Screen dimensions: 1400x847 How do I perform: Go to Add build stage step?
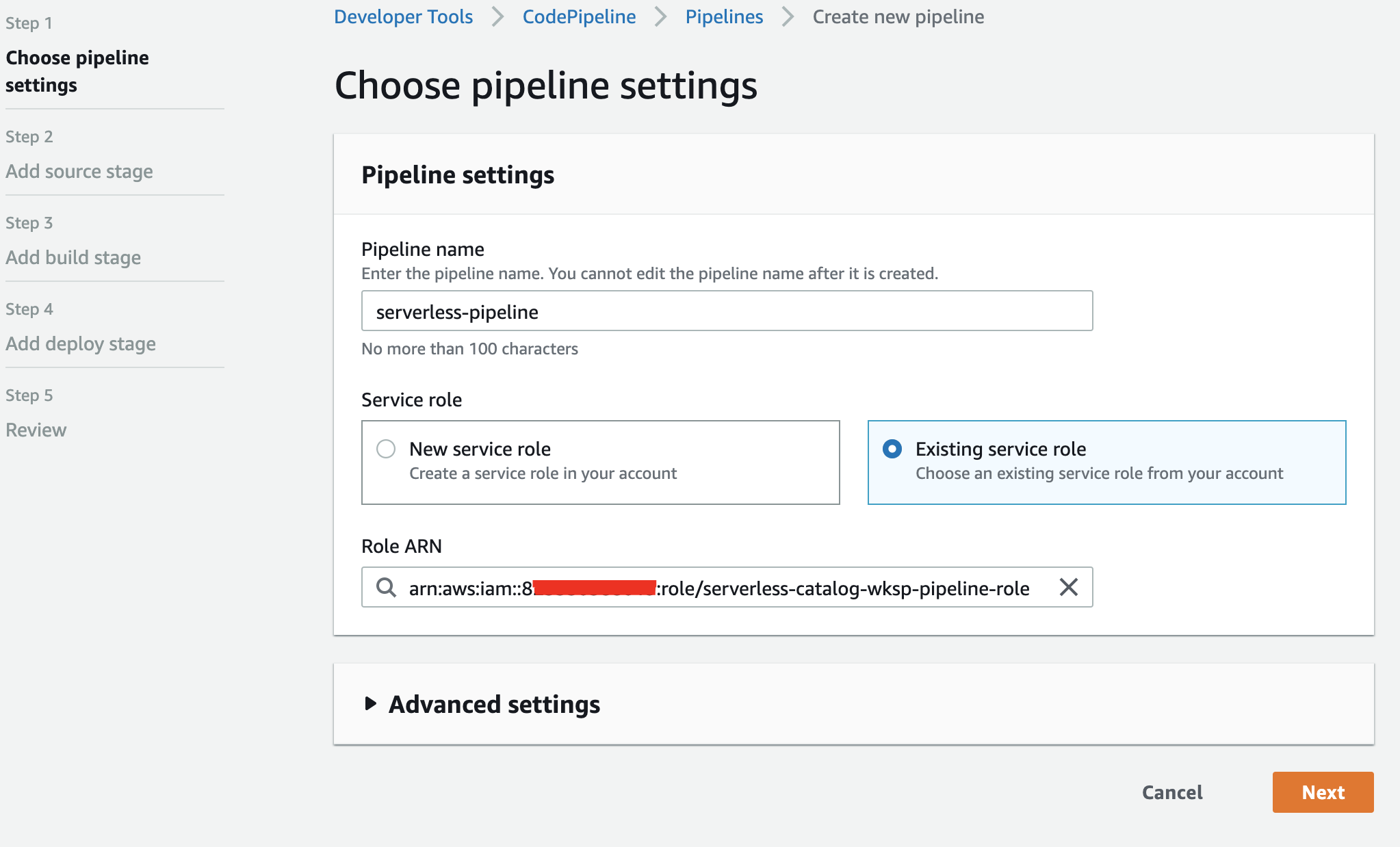pyautogui.click(x=73, y=257)
